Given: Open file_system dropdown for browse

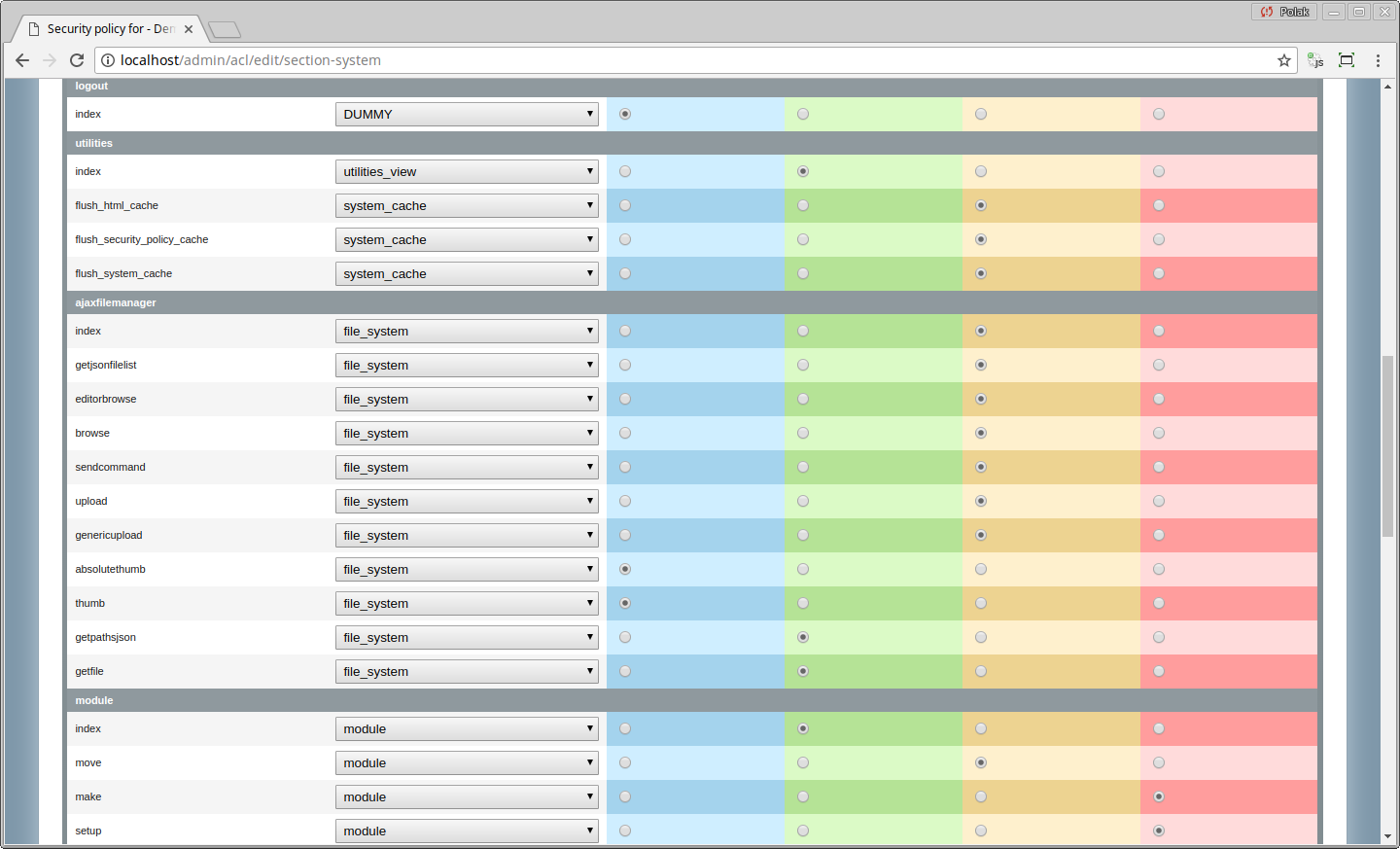Looking at the screenshot, I should [467, 433].
